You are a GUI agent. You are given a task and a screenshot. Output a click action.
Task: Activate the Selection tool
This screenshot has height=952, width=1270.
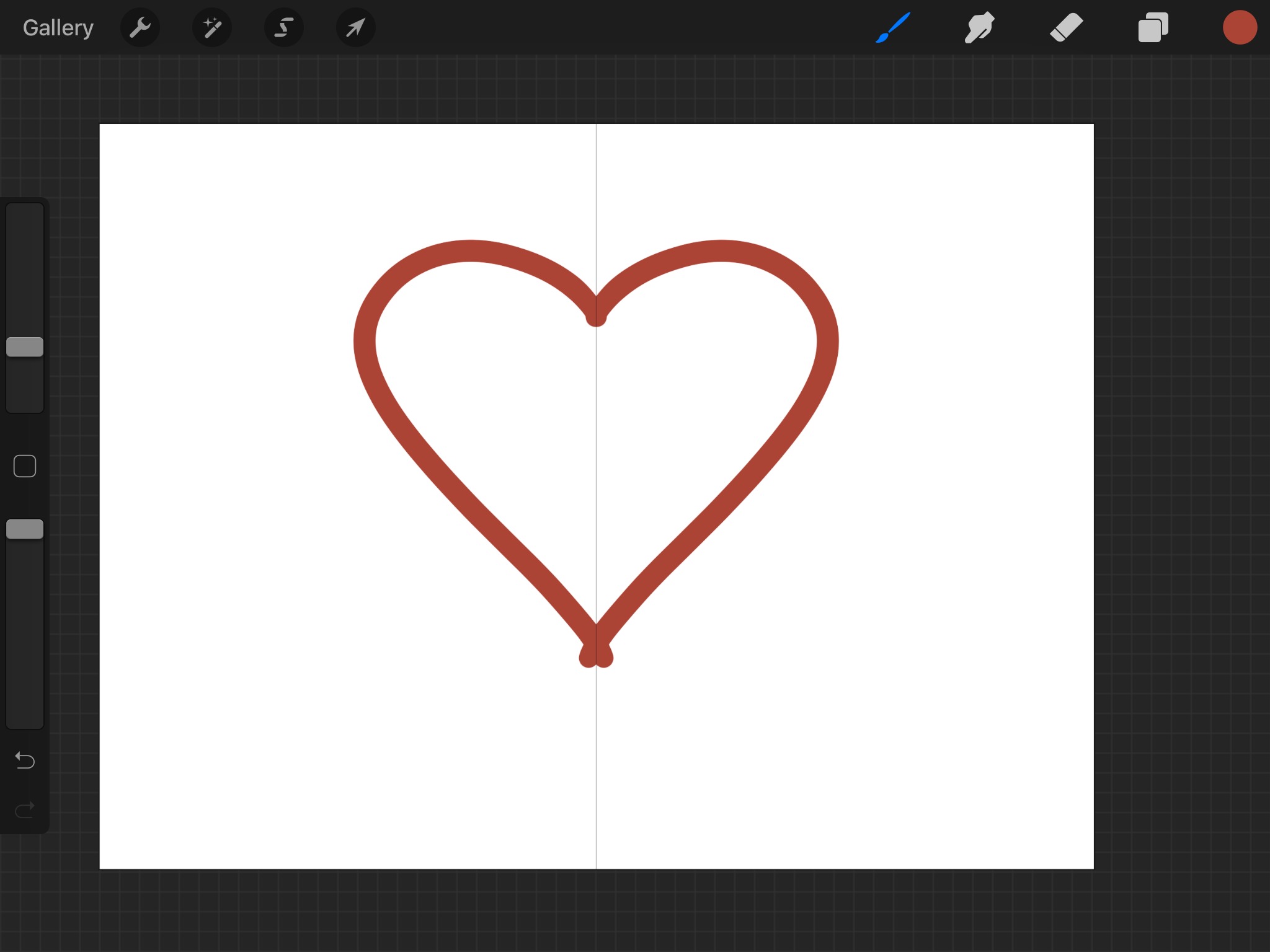point(284,28)
